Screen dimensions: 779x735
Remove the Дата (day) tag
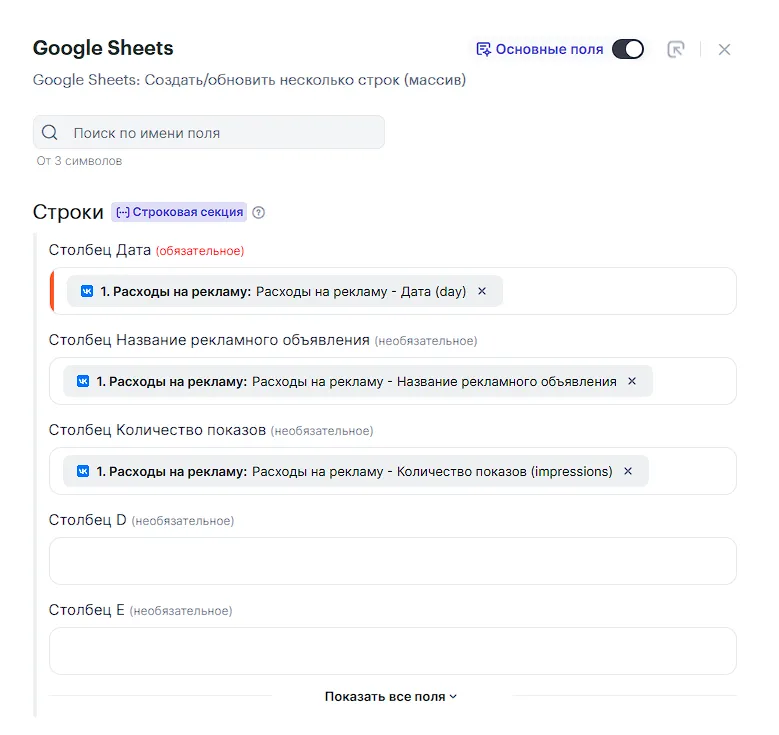[482, 291]
